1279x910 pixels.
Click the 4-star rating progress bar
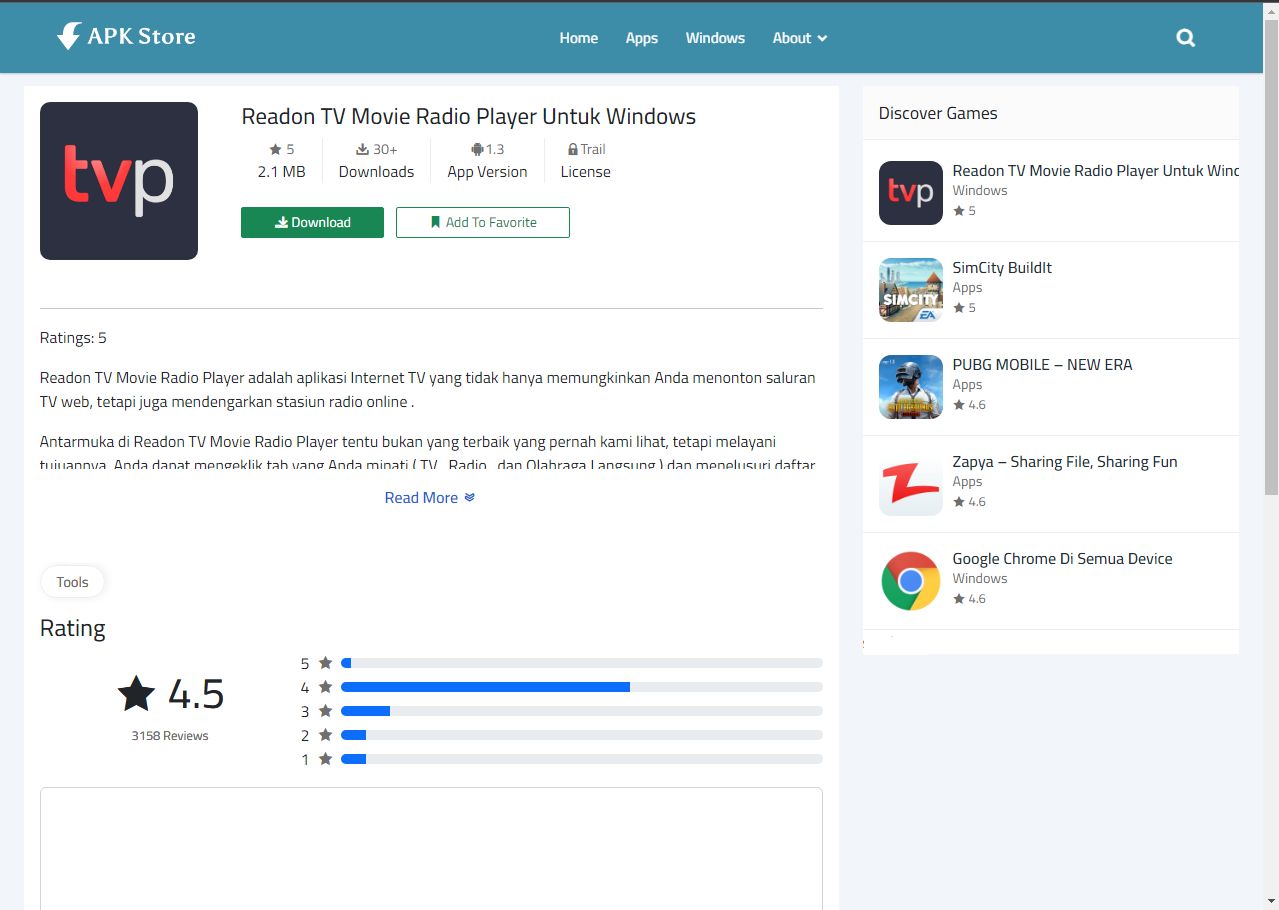tap(582, 687)
